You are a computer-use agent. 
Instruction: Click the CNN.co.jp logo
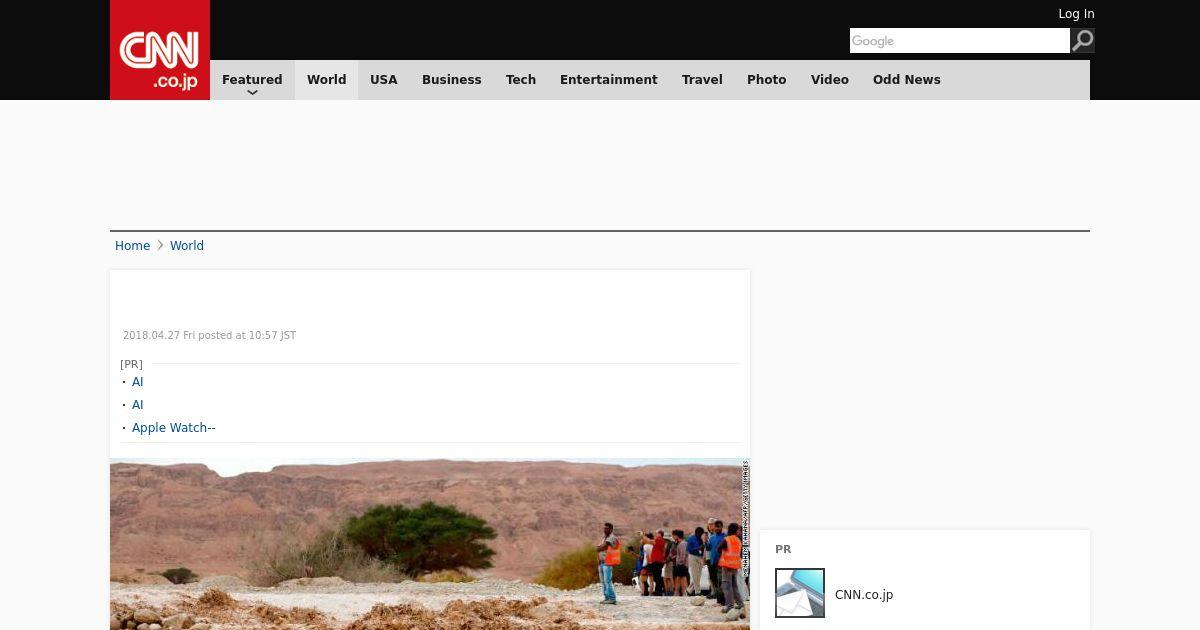pyautogui.click(x=160, y=50)
